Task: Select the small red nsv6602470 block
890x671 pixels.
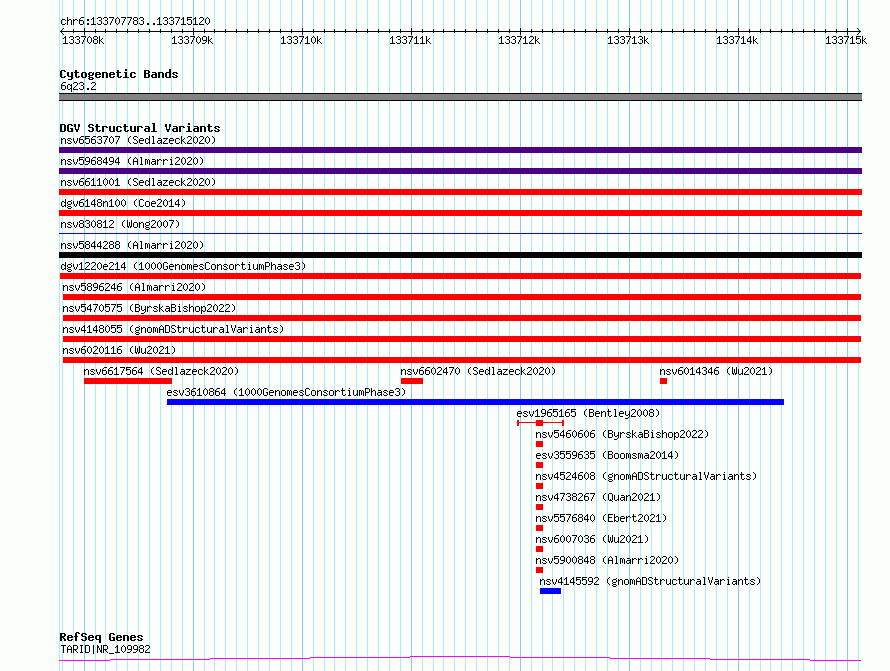Action: click(412, 381)
